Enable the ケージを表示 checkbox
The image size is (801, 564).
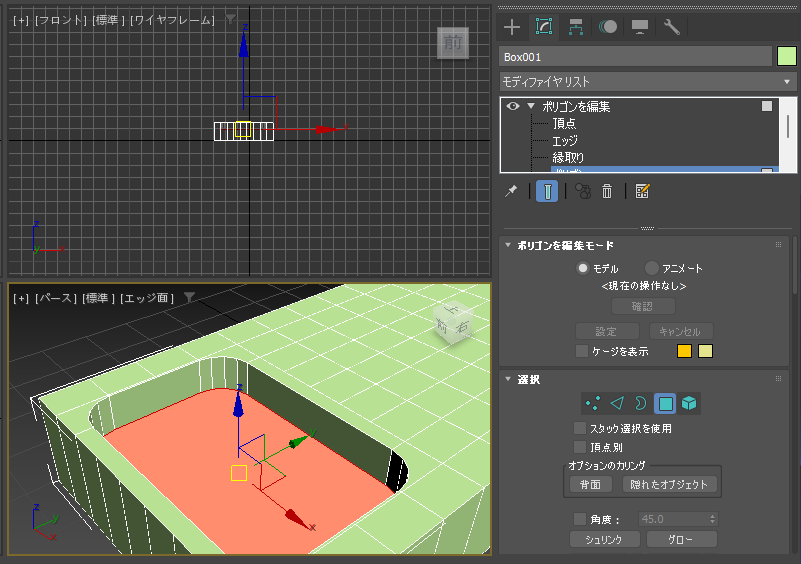(582, 351)
